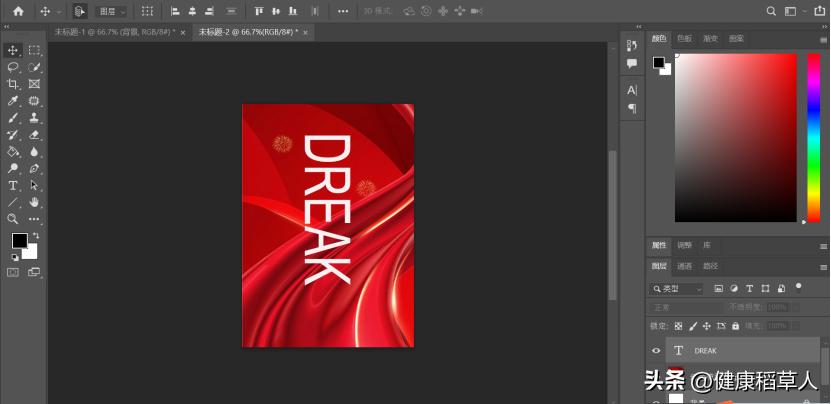Switch to the 图案 Patterns tab
The image size is (831, 404).
click(x=736, y=39)
